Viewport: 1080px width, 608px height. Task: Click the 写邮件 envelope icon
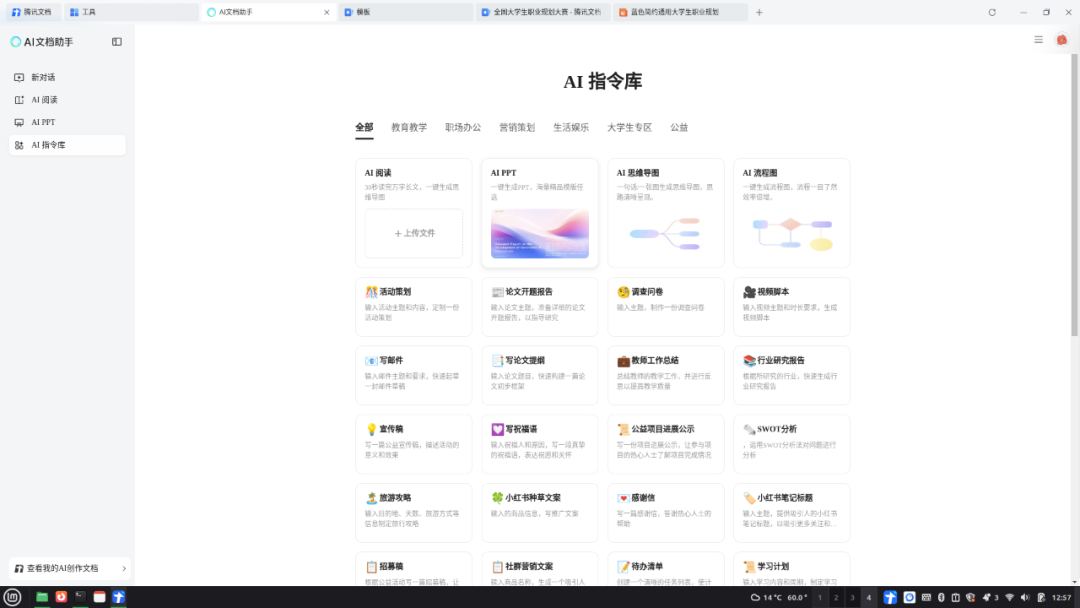point(371,361)
